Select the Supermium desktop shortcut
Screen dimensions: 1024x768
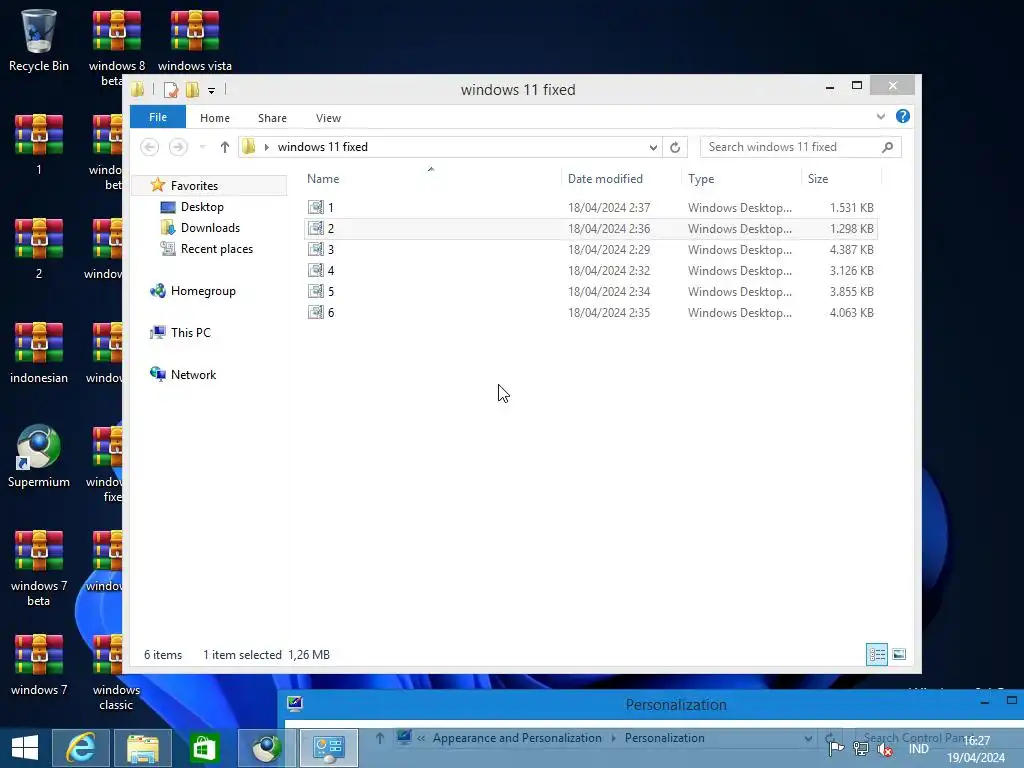coord(39,456)
